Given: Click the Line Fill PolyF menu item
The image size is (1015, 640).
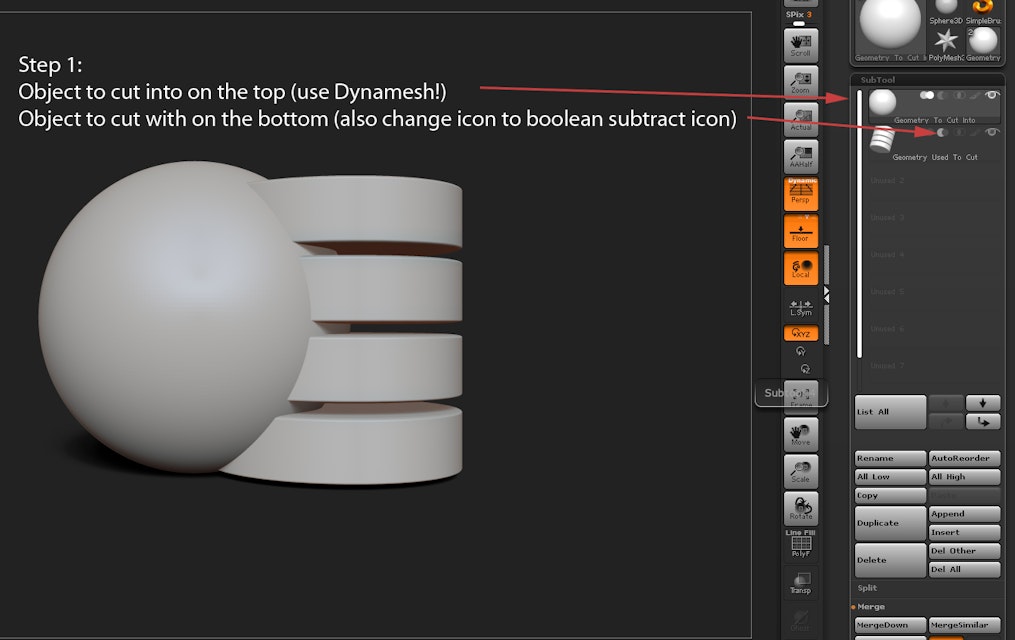Looking at the screenshot, I should click(x=800, y=544).
